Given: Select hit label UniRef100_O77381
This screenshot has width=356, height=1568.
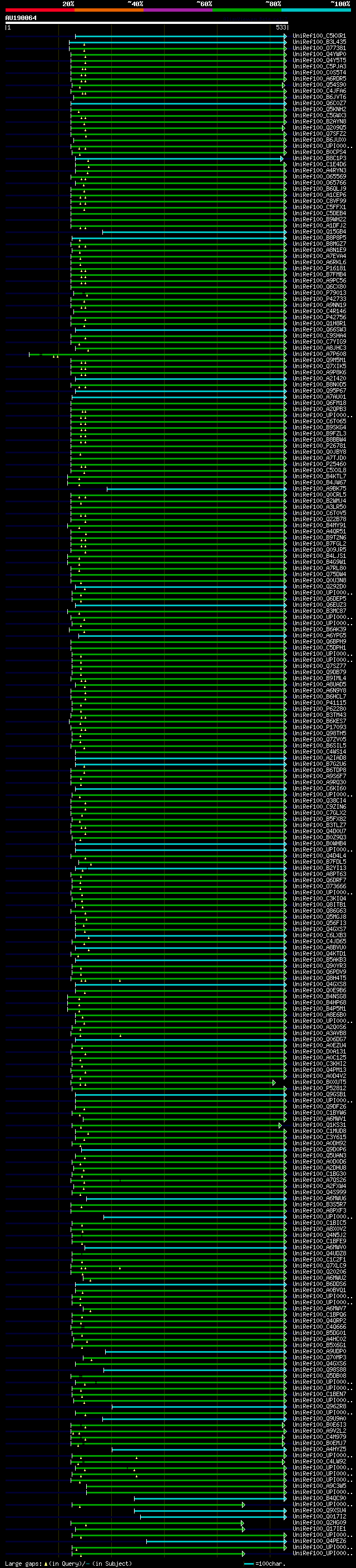Looking at the screenshot, I should (319, 48).
